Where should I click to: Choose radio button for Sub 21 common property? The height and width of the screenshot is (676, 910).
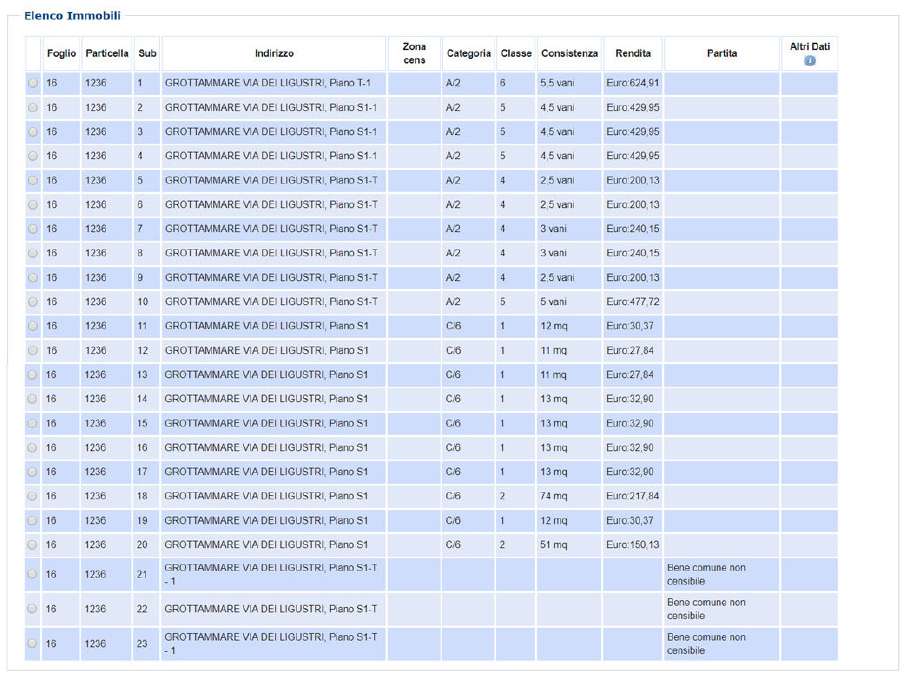pyautogui.click(x=33, y=574)
